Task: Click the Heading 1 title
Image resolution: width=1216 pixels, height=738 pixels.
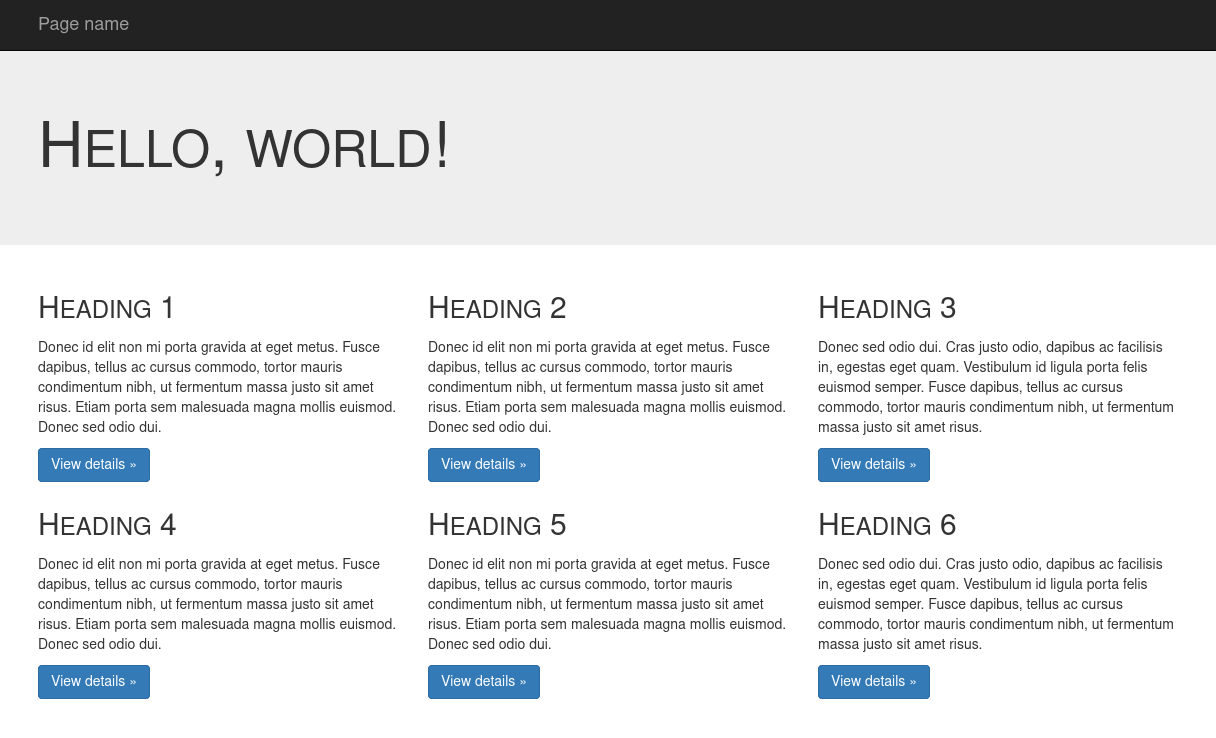Action: [106, 308]
